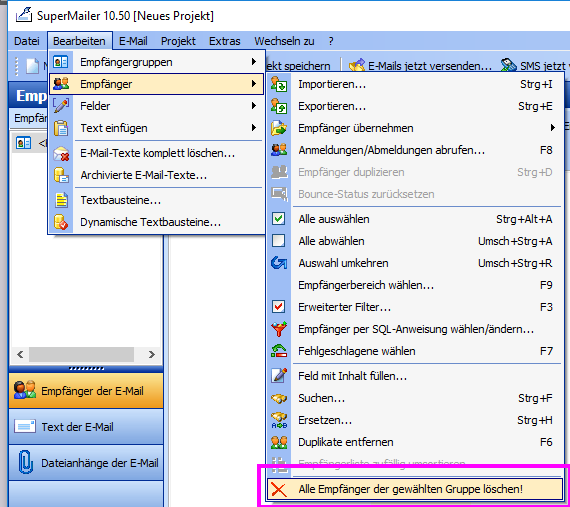Click the paperclip Dateianhänge icon
This screenshot has height=507, width=570.
(25, 462)
